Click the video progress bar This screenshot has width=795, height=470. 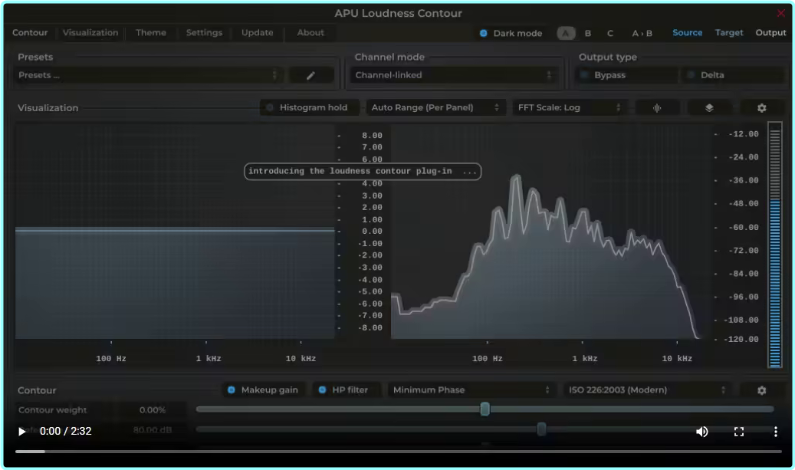(398, 451)
